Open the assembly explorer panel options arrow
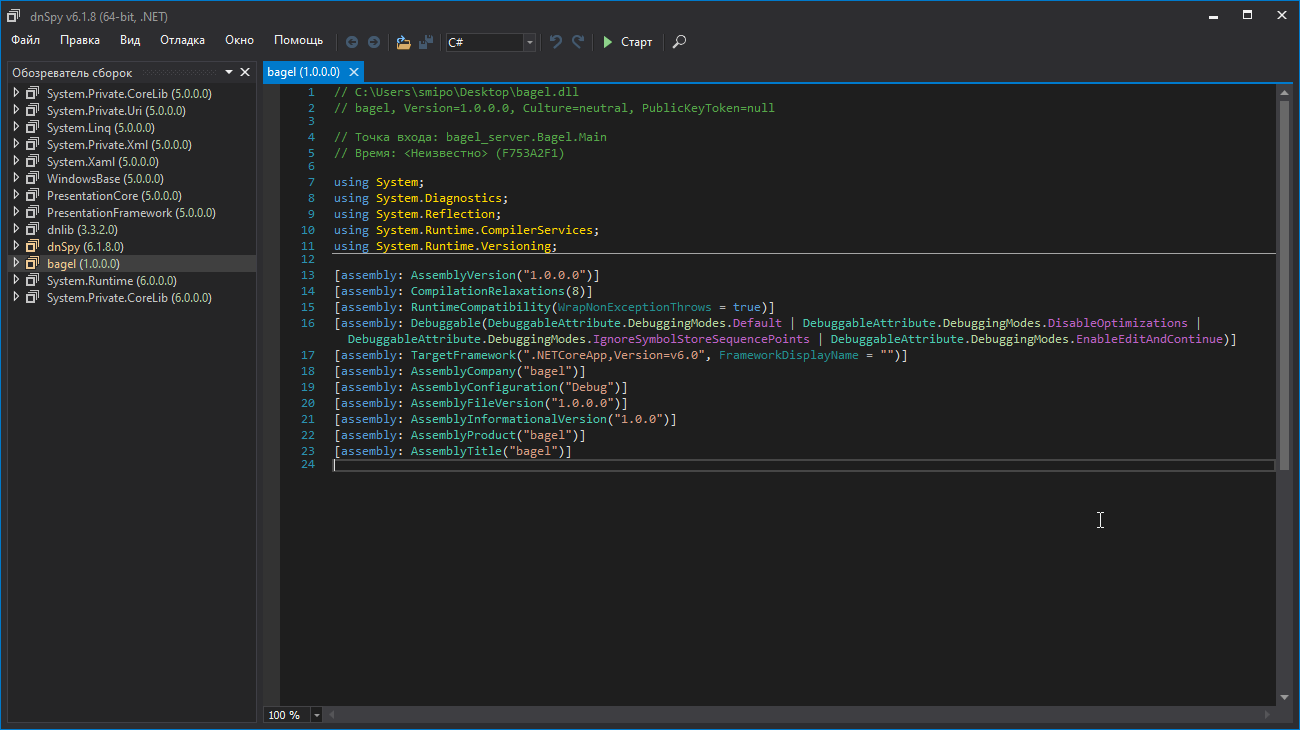The image size is (1300, 730). tap(228, 72)
